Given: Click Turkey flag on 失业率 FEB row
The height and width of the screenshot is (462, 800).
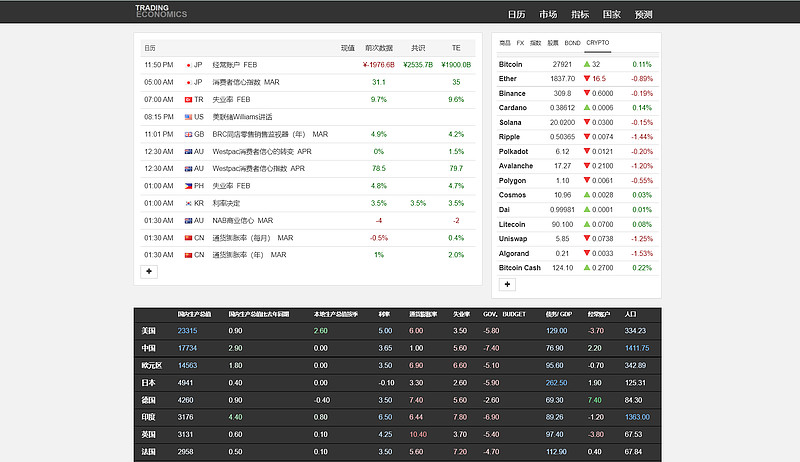Looking at the screenshot, I should [188, 99].
